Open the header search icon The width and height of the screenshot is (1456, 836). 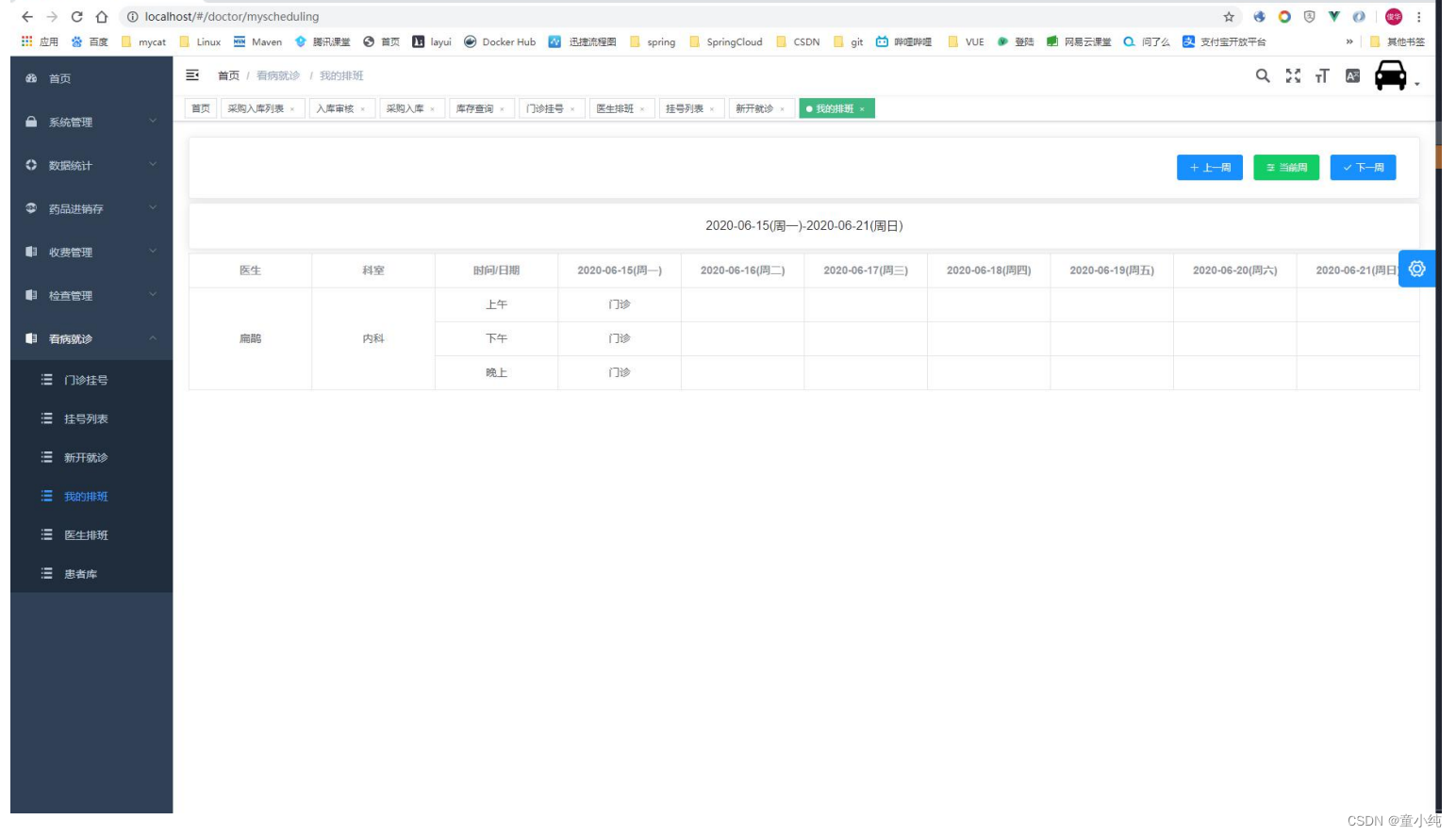(x=1263, y=75)
